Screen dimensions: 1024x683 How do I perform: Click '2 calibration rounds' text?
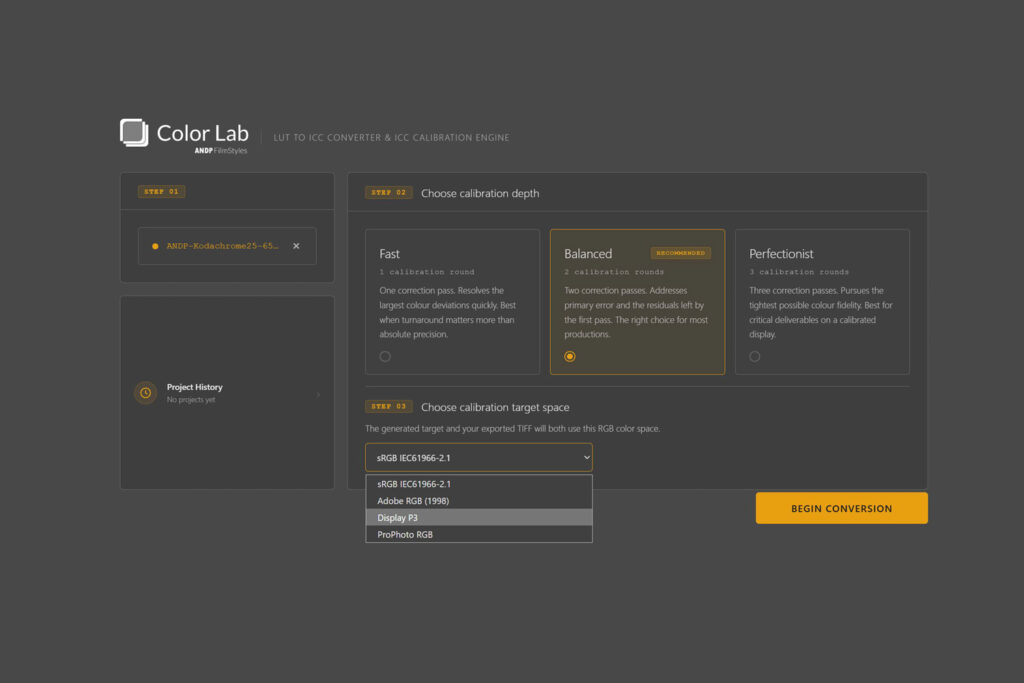(x=614, y=272)
